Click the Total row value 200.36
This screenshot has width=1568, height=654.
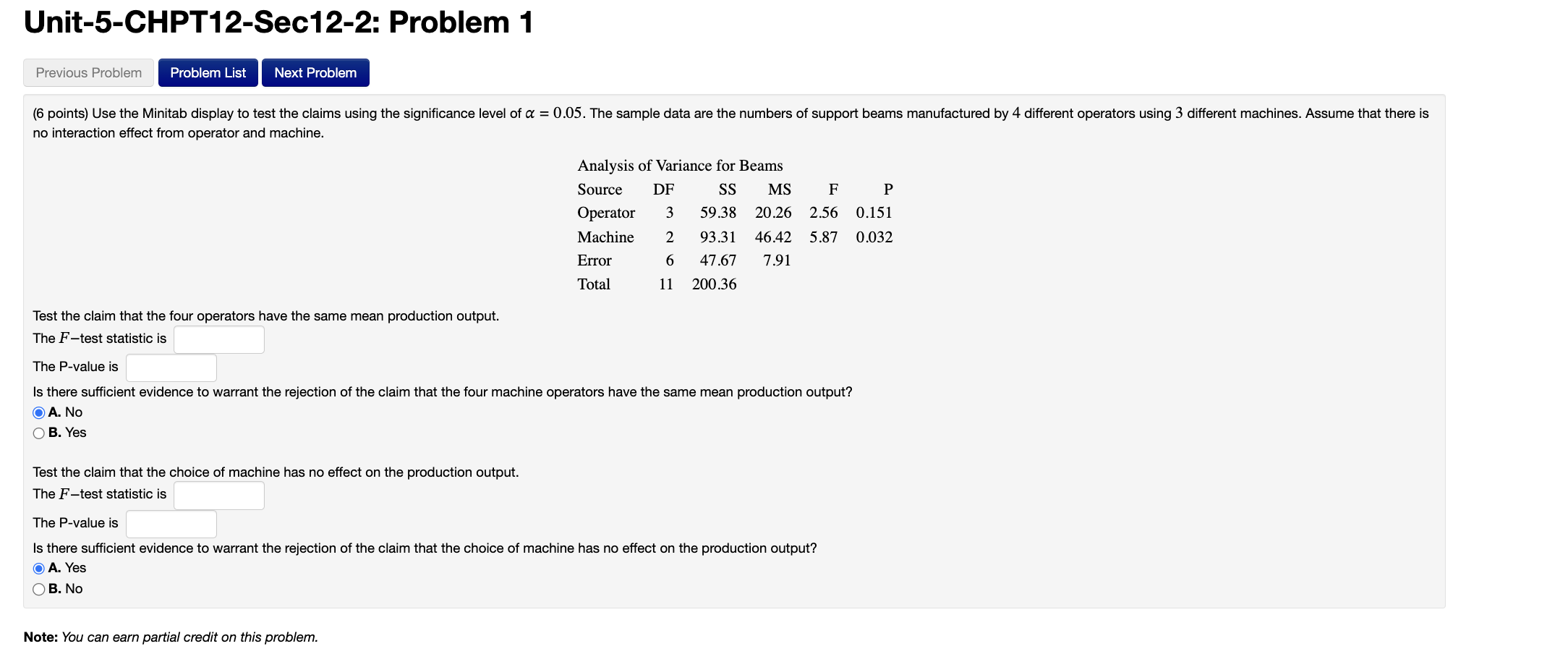pos(714,284)
